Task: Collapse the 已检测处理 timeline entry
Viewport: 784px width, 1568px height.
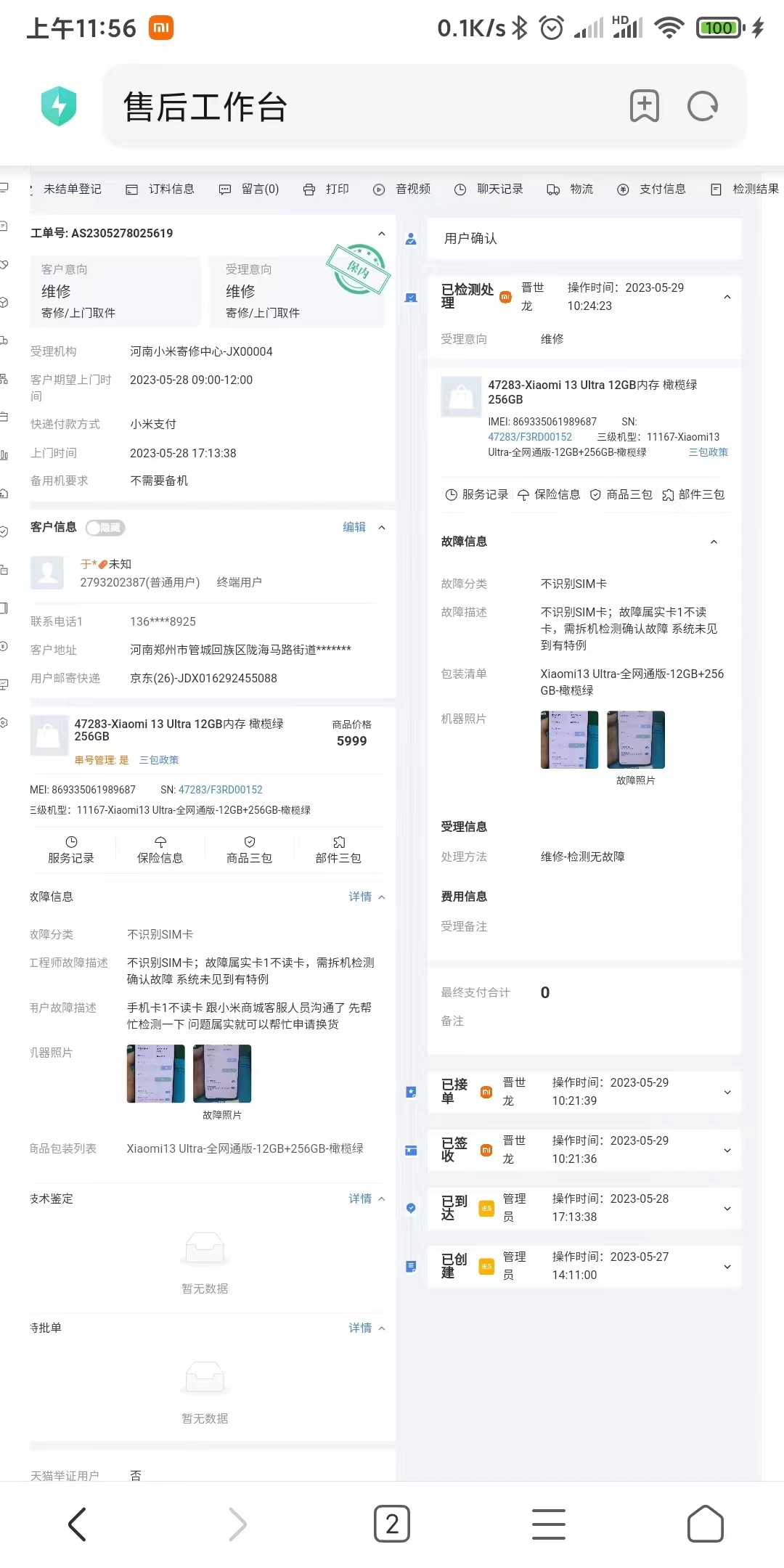Action: (x=727, y=297)
